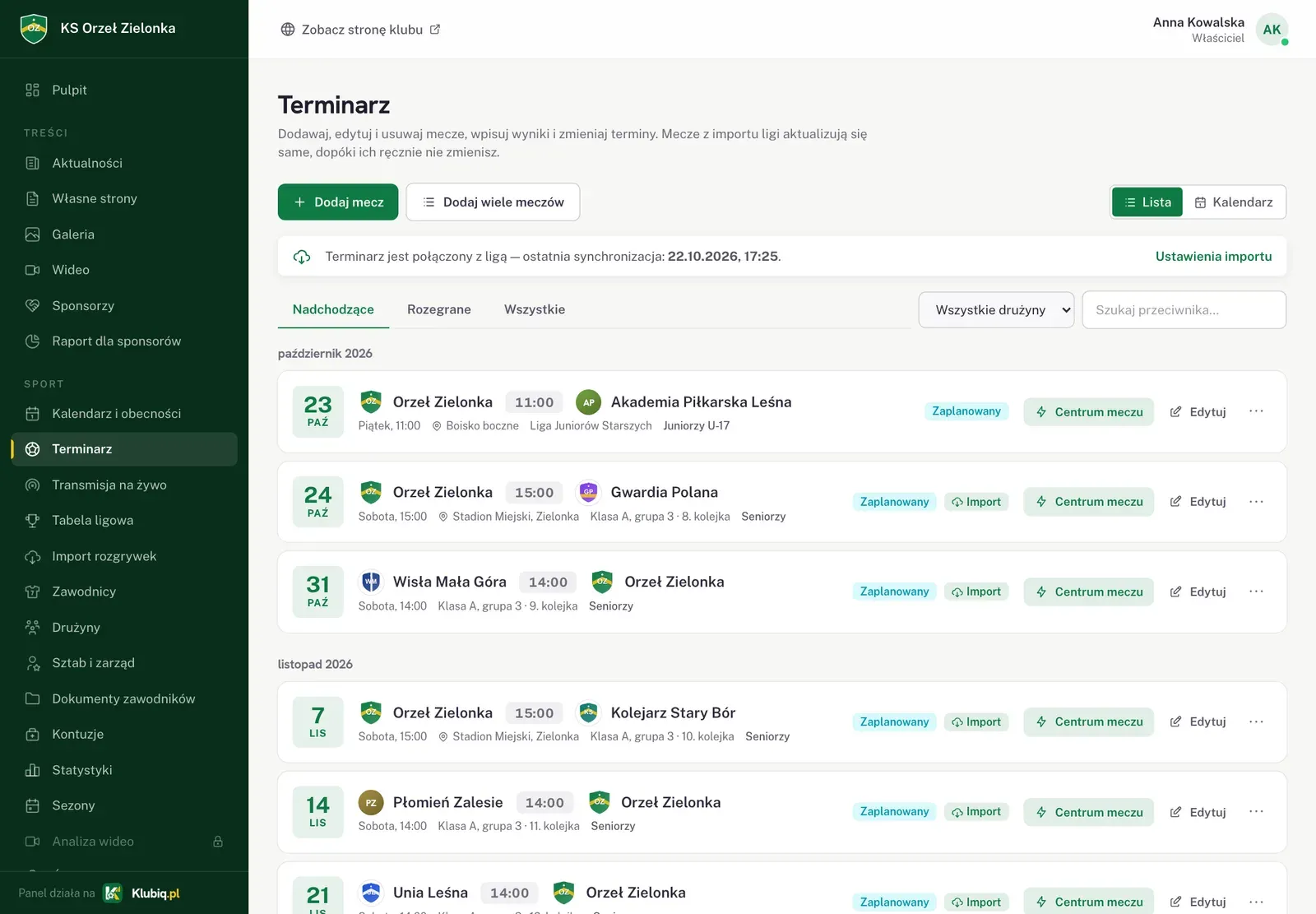Open more options for Wisła Mała Góra match
The width and height of the screenshot is (1316, 914).
pos(1256,592)
